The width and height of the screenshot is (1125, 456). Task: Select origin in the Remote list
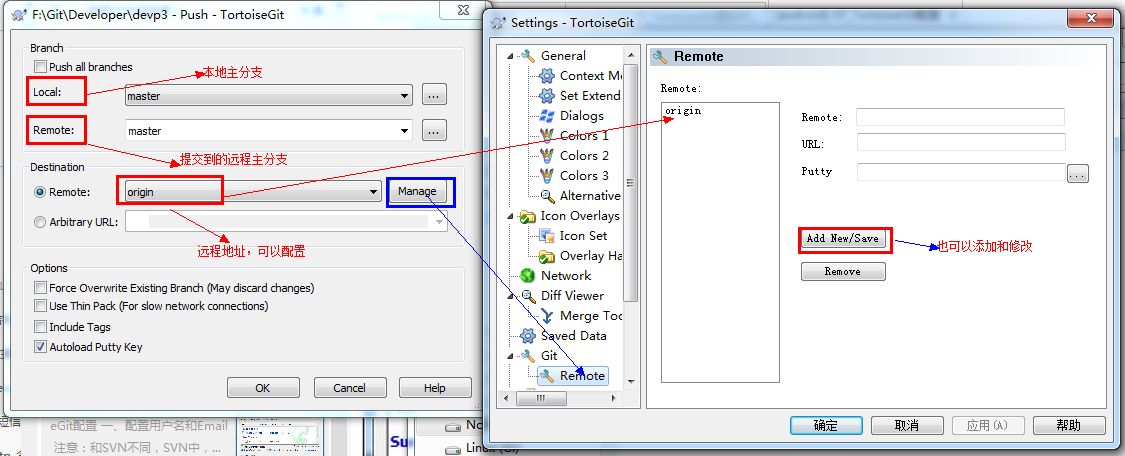pyautogui.click(x=683, y=110)
